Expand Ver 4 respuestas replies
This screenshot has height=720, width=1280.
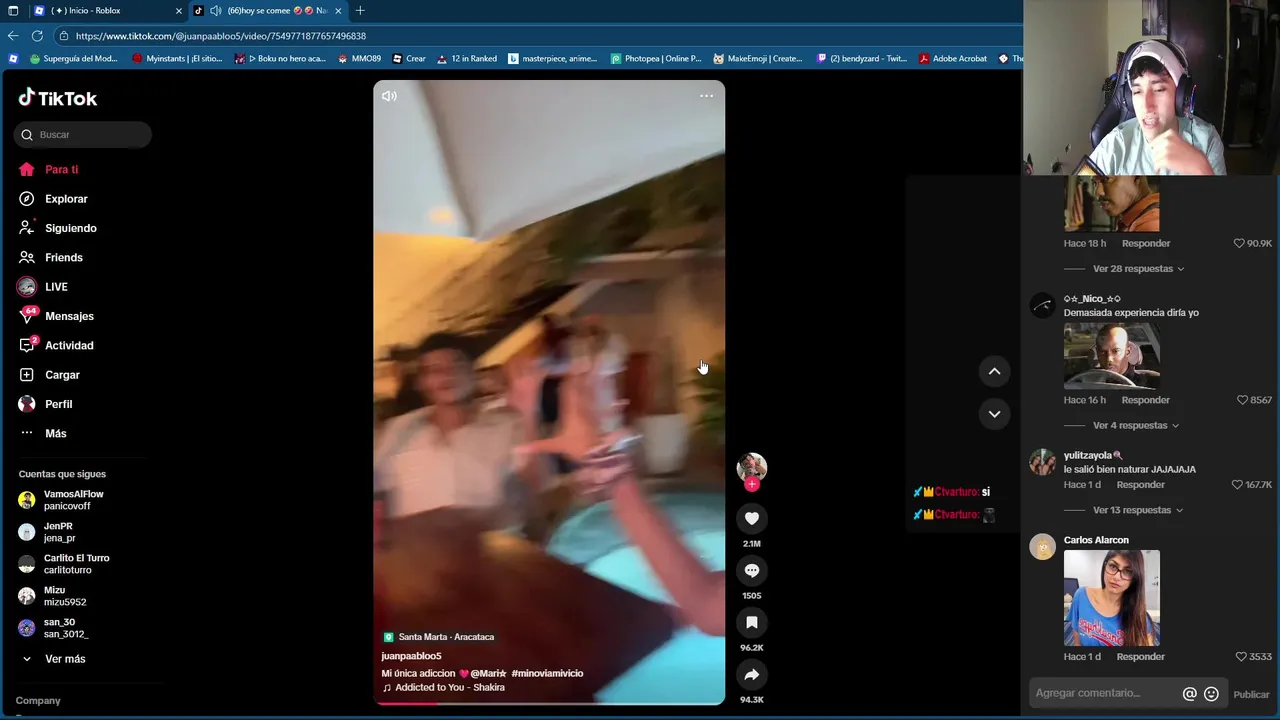coord(1135,426)
